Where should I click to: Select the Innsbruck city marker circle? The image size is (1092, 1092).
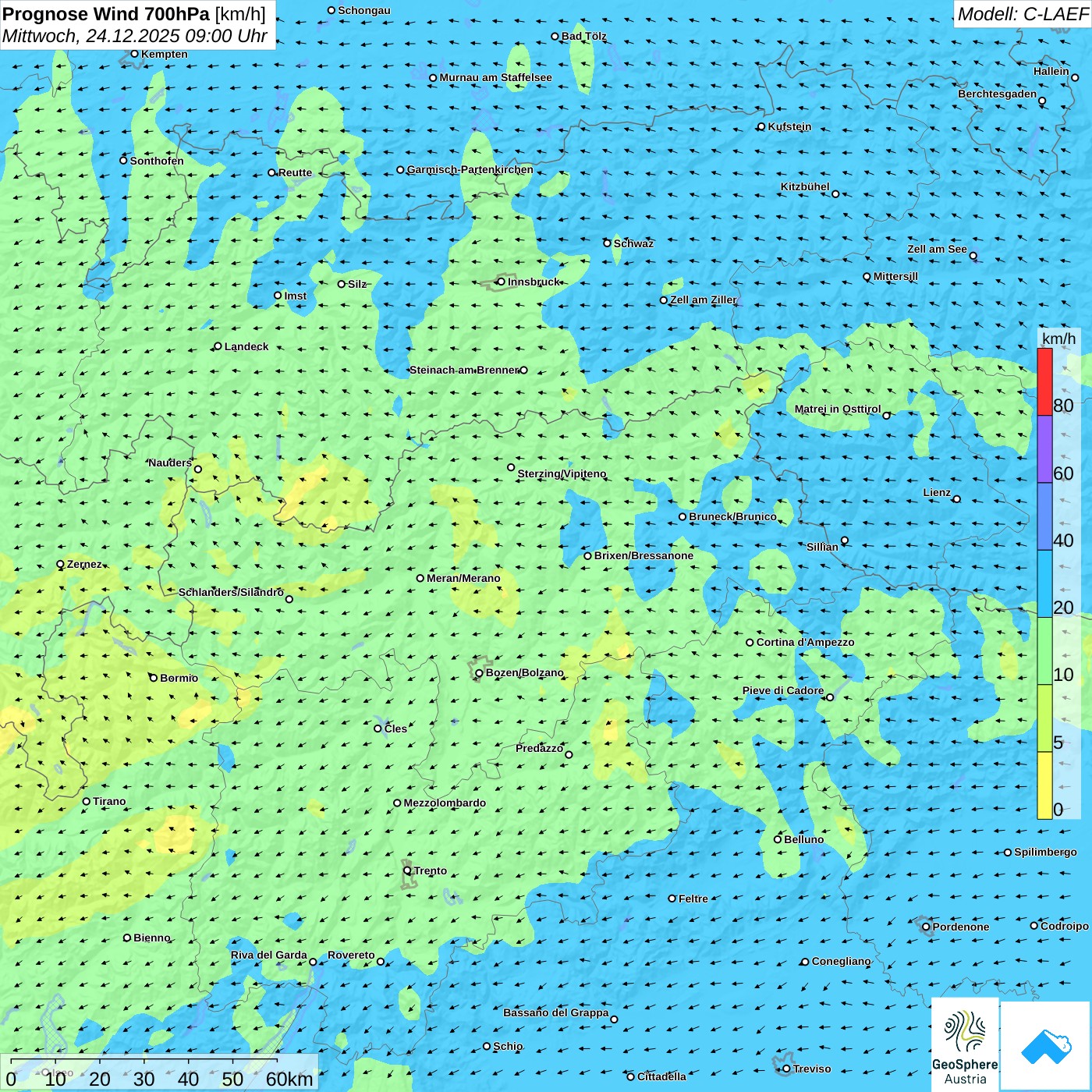point(502,282)
